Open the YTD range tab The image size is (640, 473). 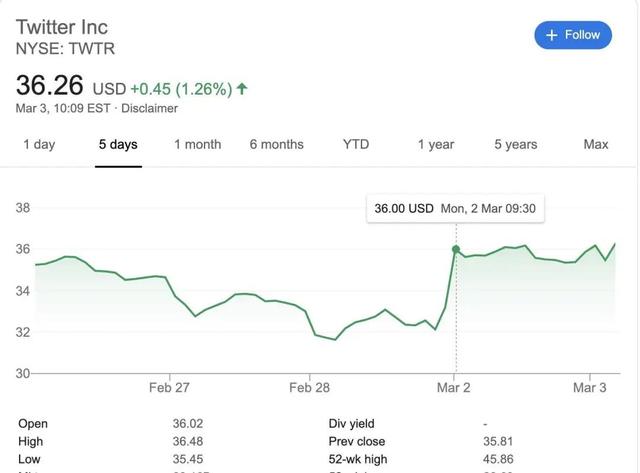tap(356, 144)
